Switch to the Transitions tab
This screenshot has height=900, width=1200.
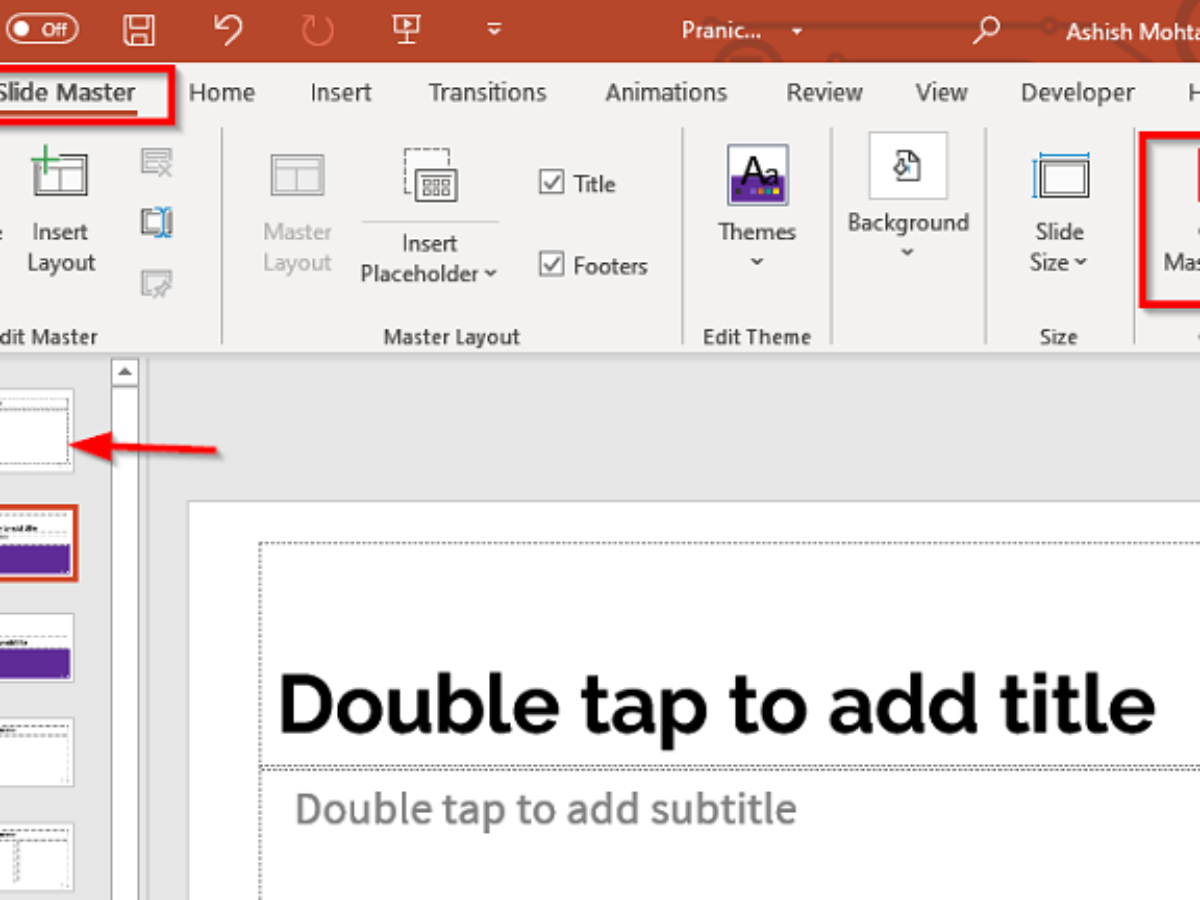pos(487,93)
